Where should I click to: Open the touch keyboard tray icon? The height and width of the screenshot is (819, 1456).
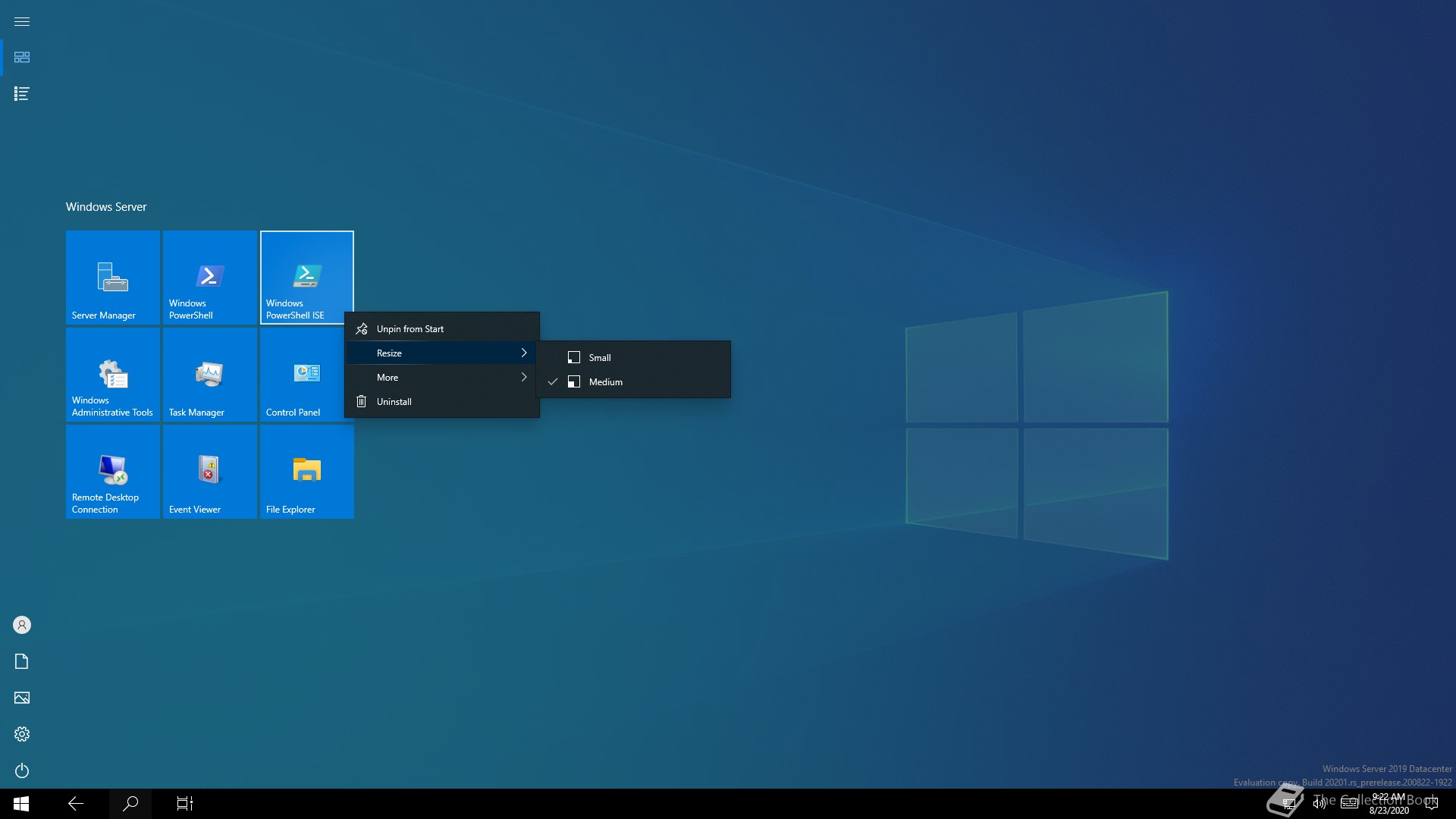click(x=1349, y=804)
